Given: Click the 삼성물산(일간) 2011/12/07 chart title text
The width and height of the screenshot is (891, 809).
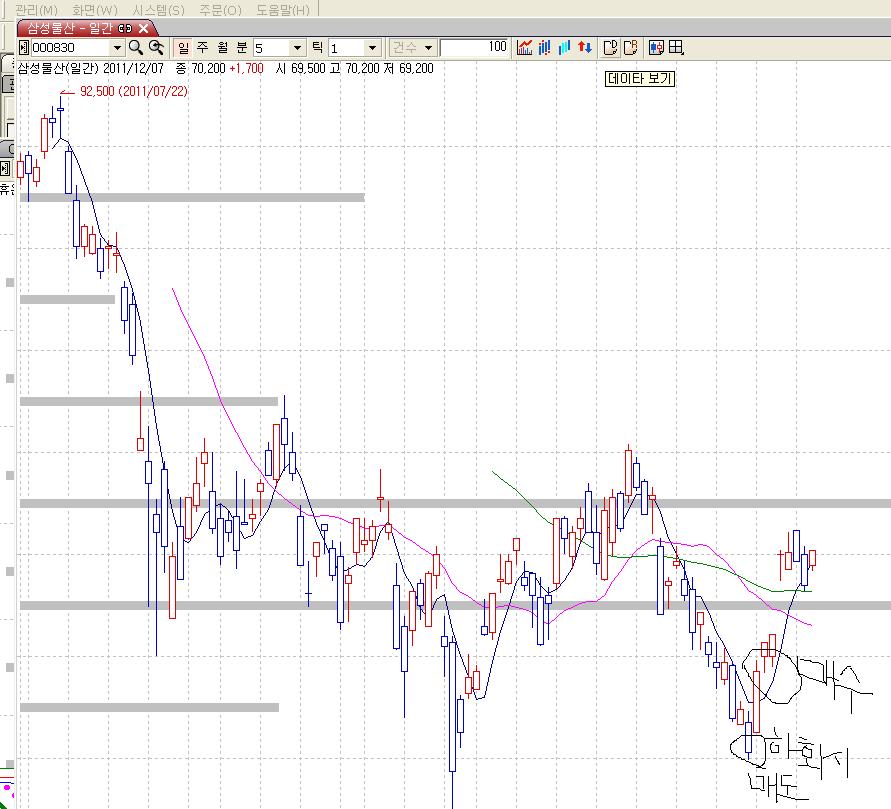Looking at the screenshot, I should coord(90,69).
